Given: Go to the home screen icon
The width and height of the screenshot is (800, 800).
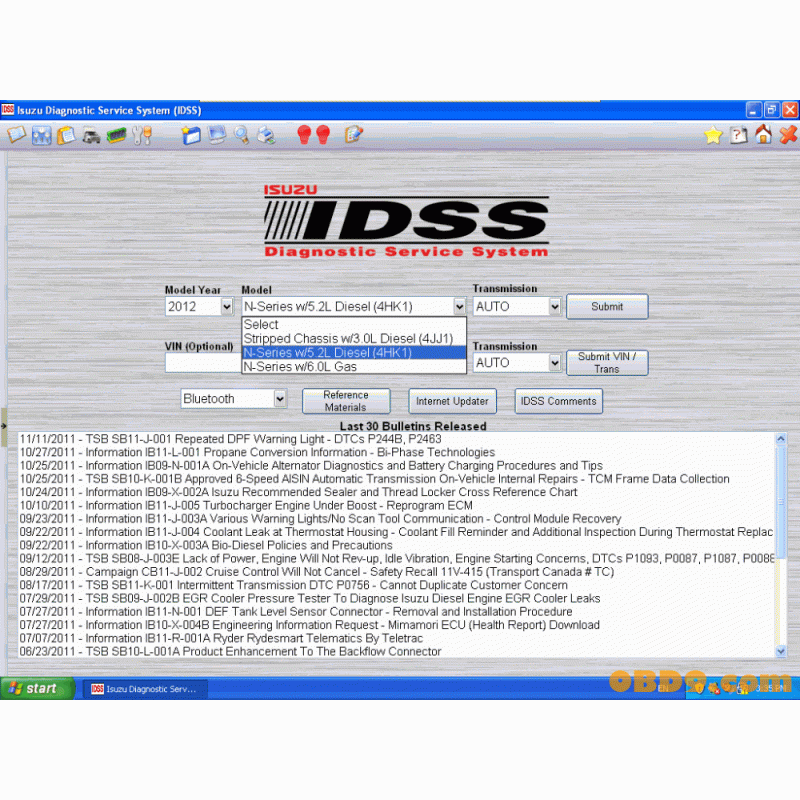Looking at the screenshot, I should click(764, 135).
